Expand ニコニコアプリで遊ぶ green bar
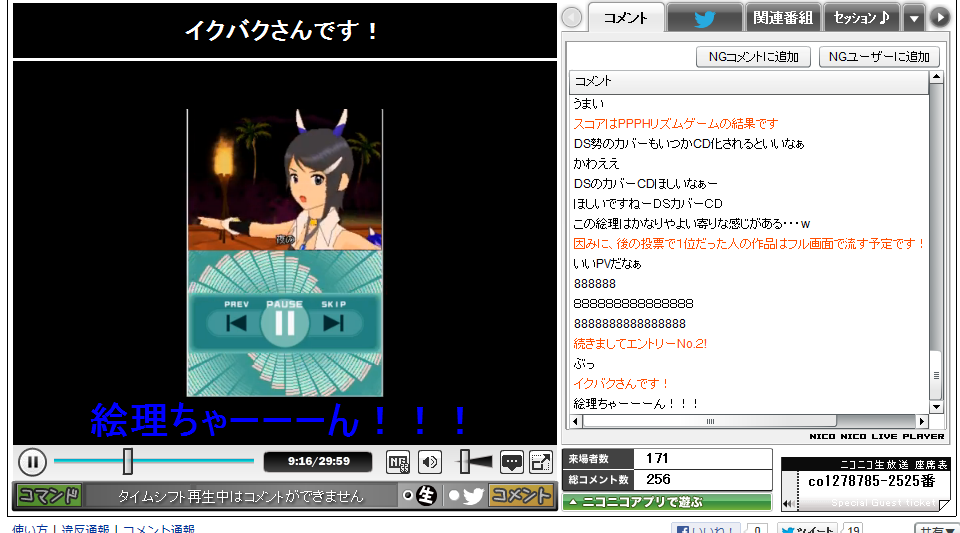 pos(667,502)
